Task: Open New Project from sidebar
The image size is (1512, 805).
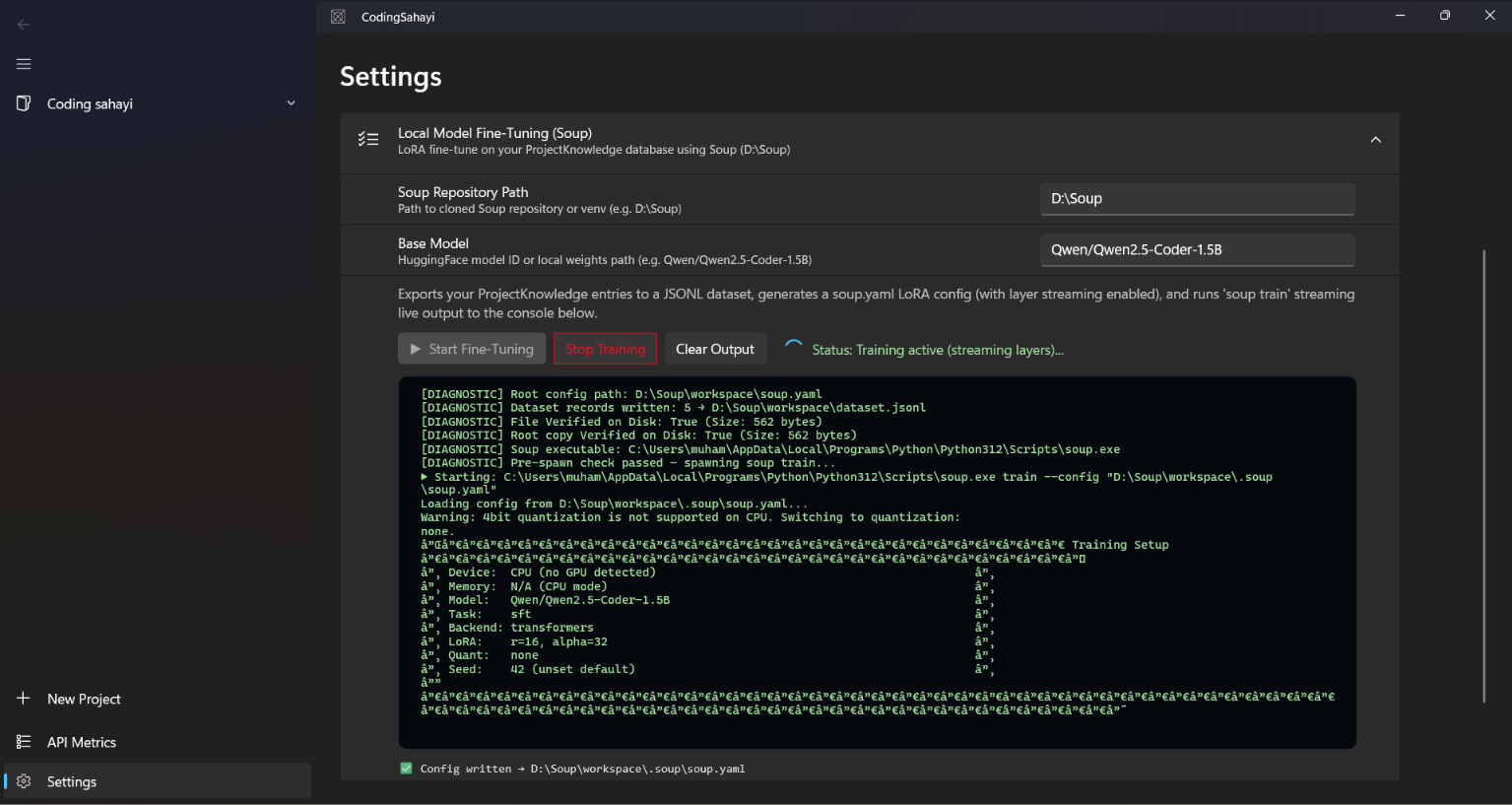Action: 158,699
